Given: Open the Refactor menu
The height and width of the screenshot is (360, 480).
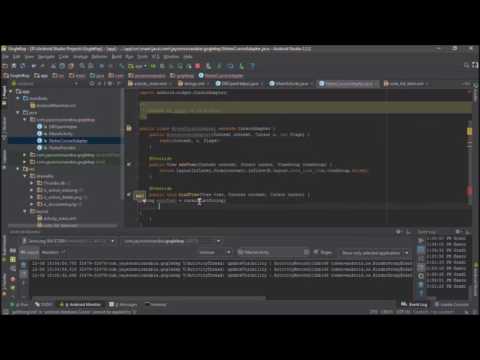Looking at the screenshot, I should (x=99, y=57).
